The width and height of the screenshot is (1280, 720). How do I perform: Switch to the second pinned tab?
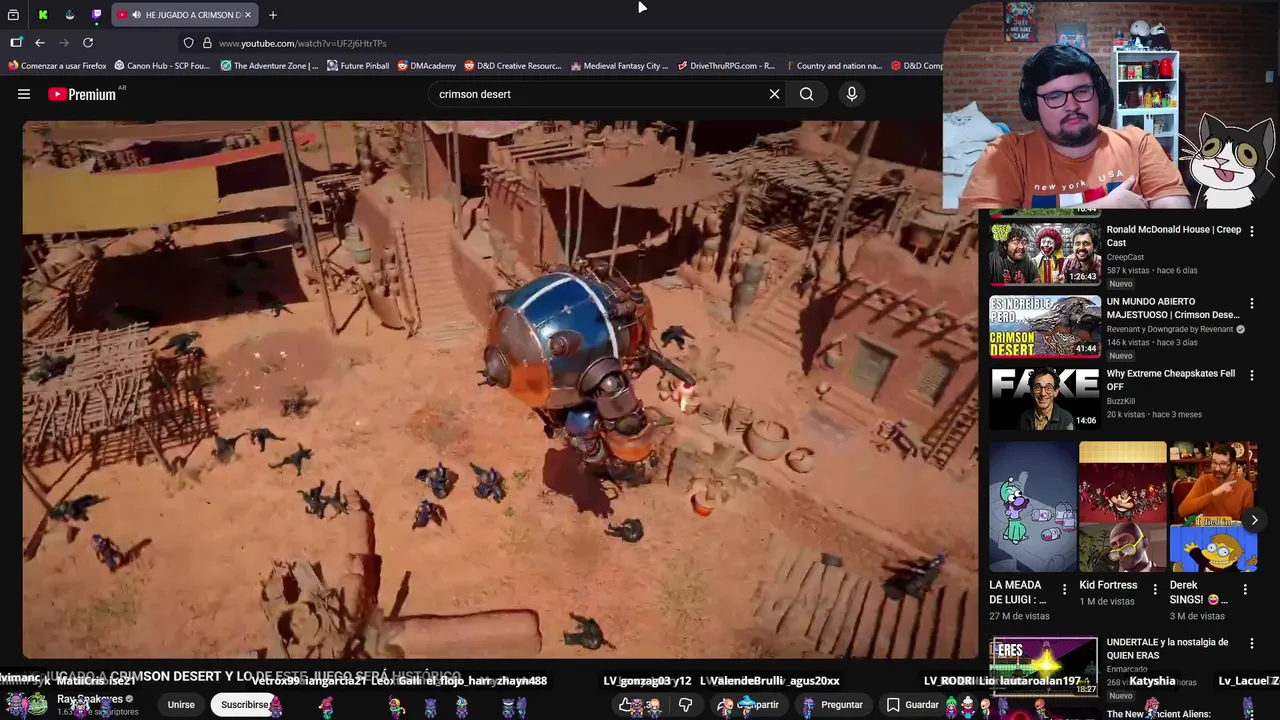[70, 15]
